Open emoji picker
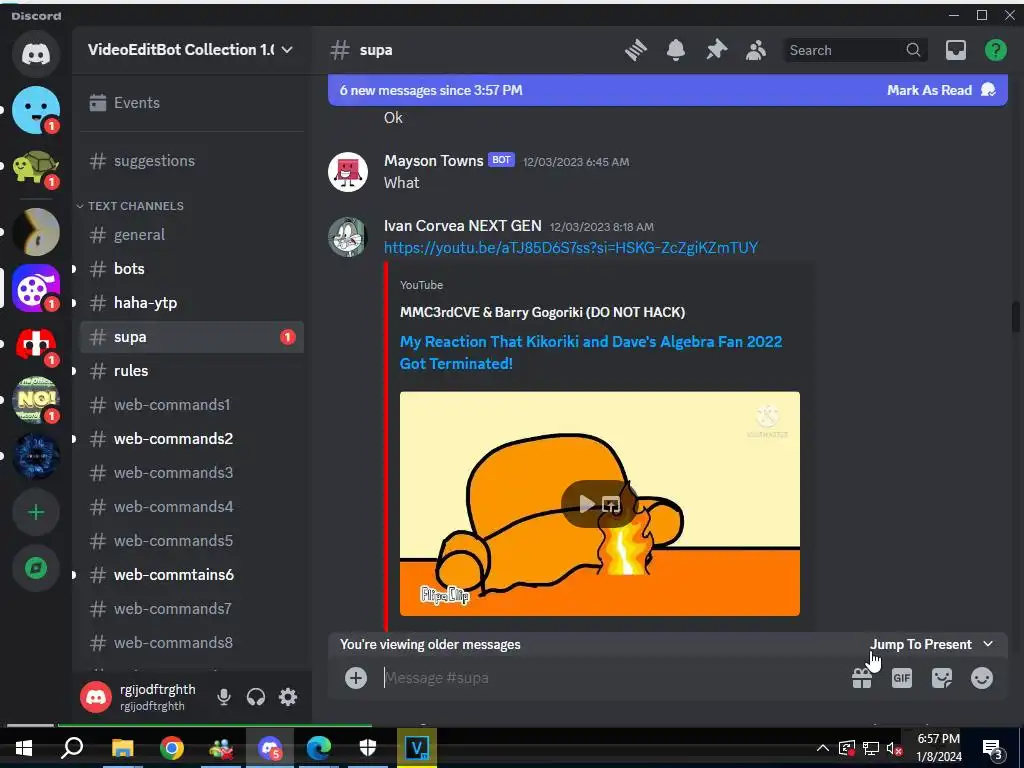1024x768 pixels. tap(982, 678)
